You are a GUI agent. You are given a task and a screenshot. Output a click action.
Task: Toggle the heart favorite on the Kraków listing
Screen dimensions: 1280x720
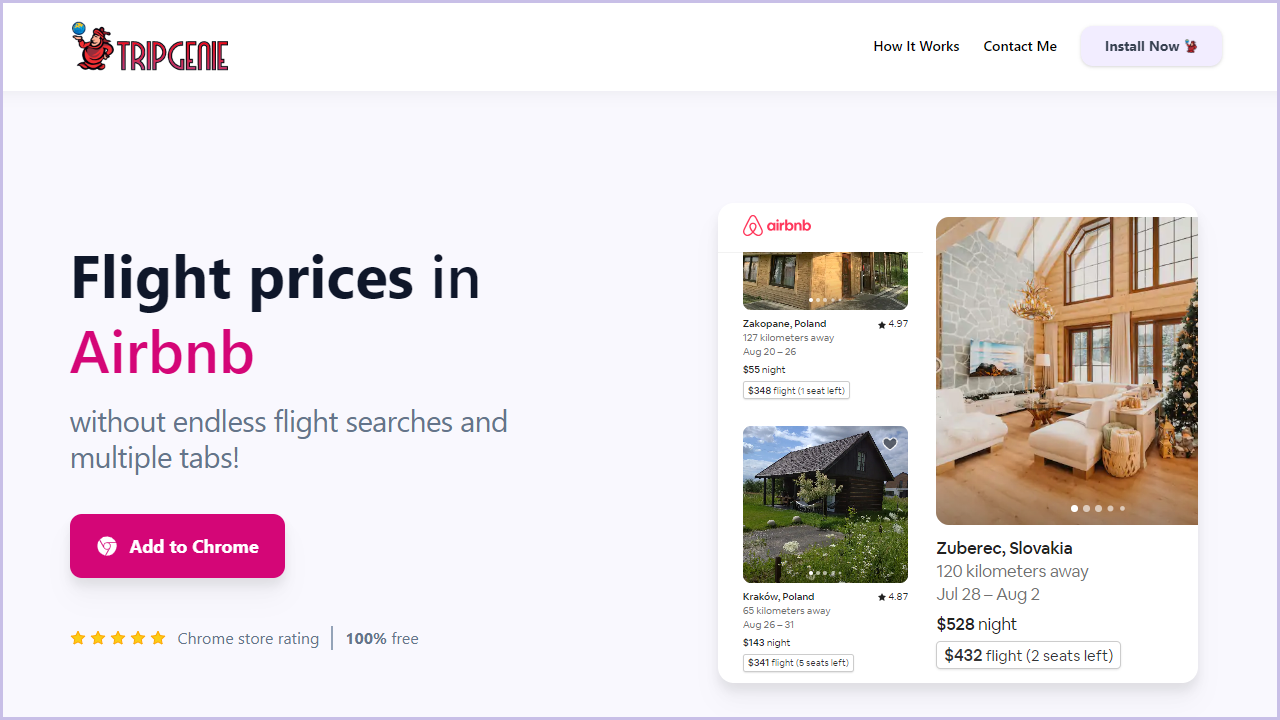coord(889,443)
